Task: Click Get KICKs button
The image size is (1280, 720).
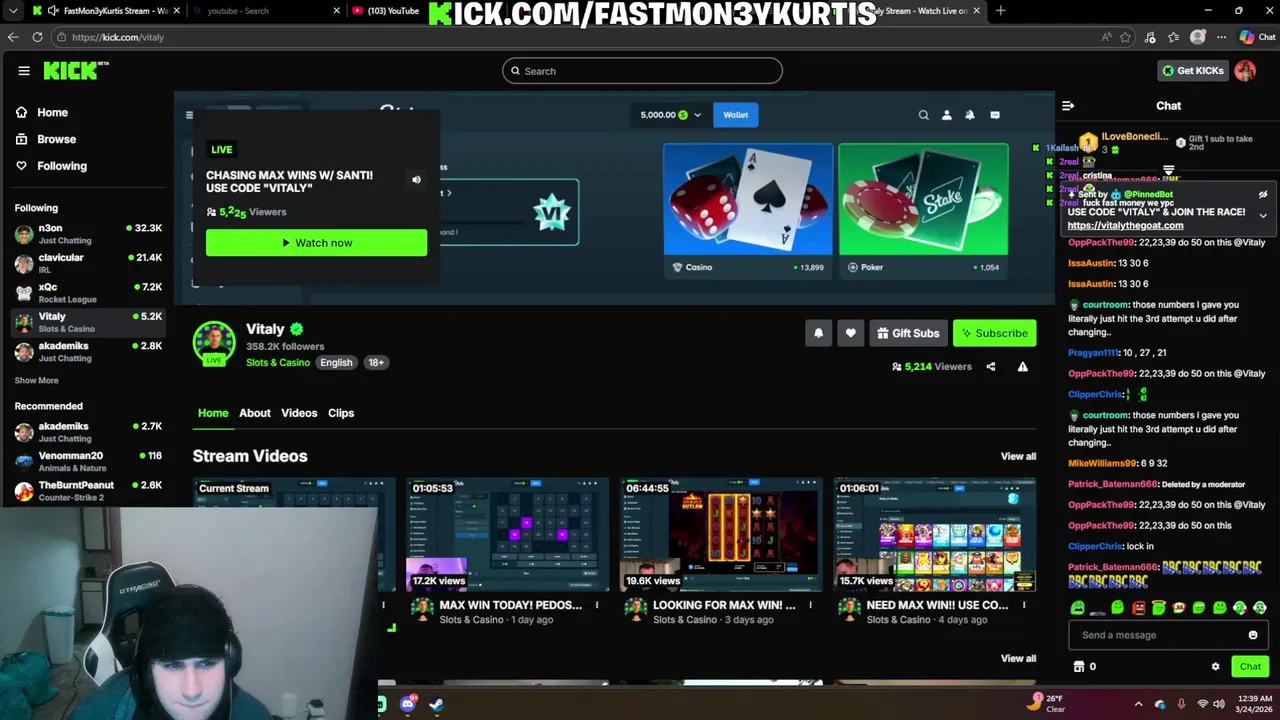Action: pos(1193,71)
